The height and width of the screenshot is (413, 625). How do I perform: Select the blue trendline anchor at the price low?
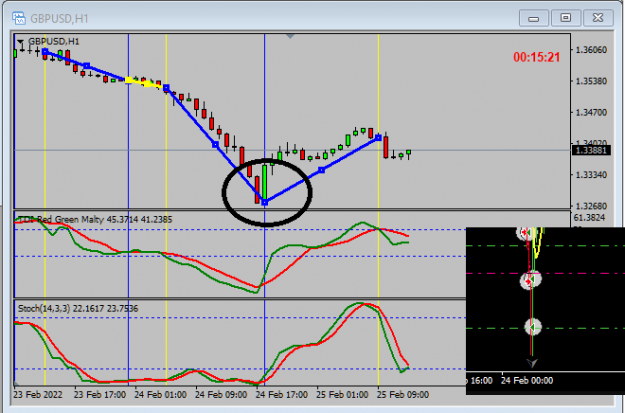click(x=265, y=203)
